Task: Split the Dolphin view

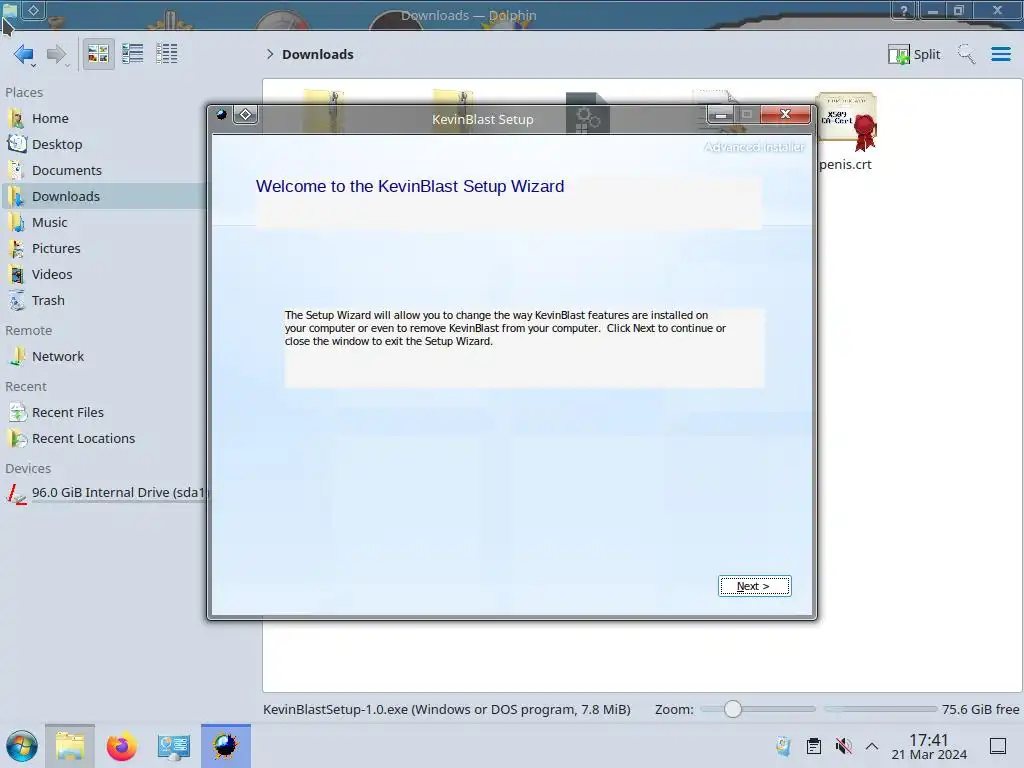Action: (914, 54)
